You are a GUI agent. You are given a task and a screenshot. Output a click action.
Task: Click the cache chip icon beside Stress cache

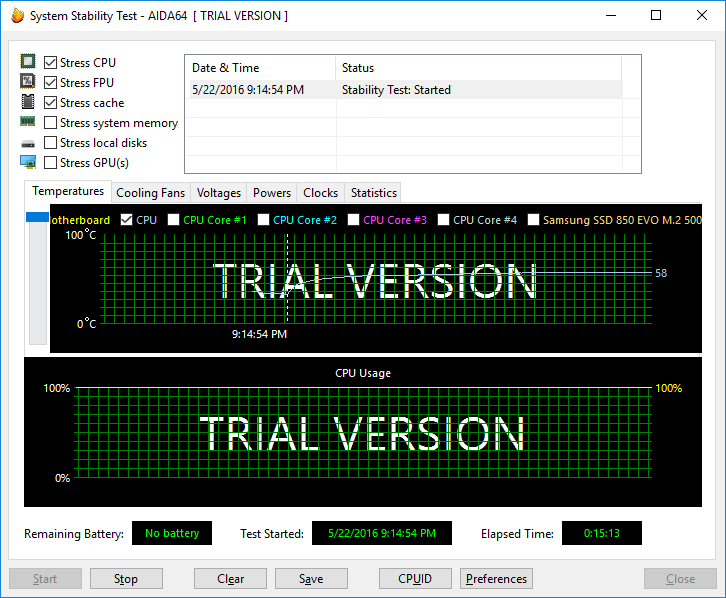(28, 102)
